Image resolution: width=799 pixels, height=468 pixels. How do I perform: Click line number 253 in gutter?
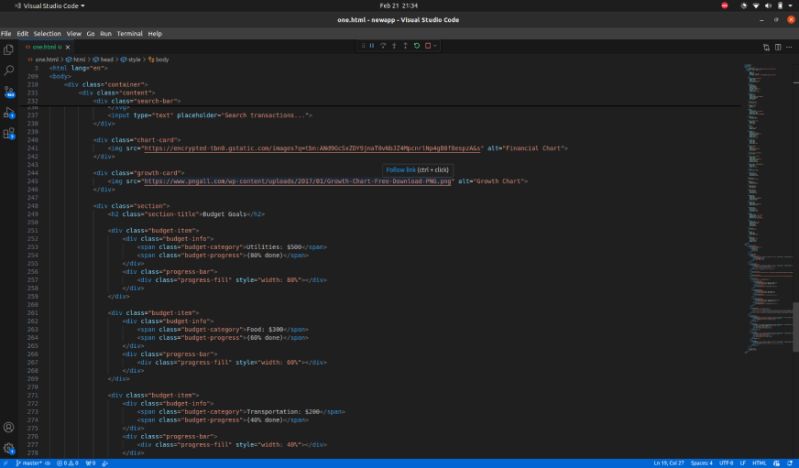(33, 247)
